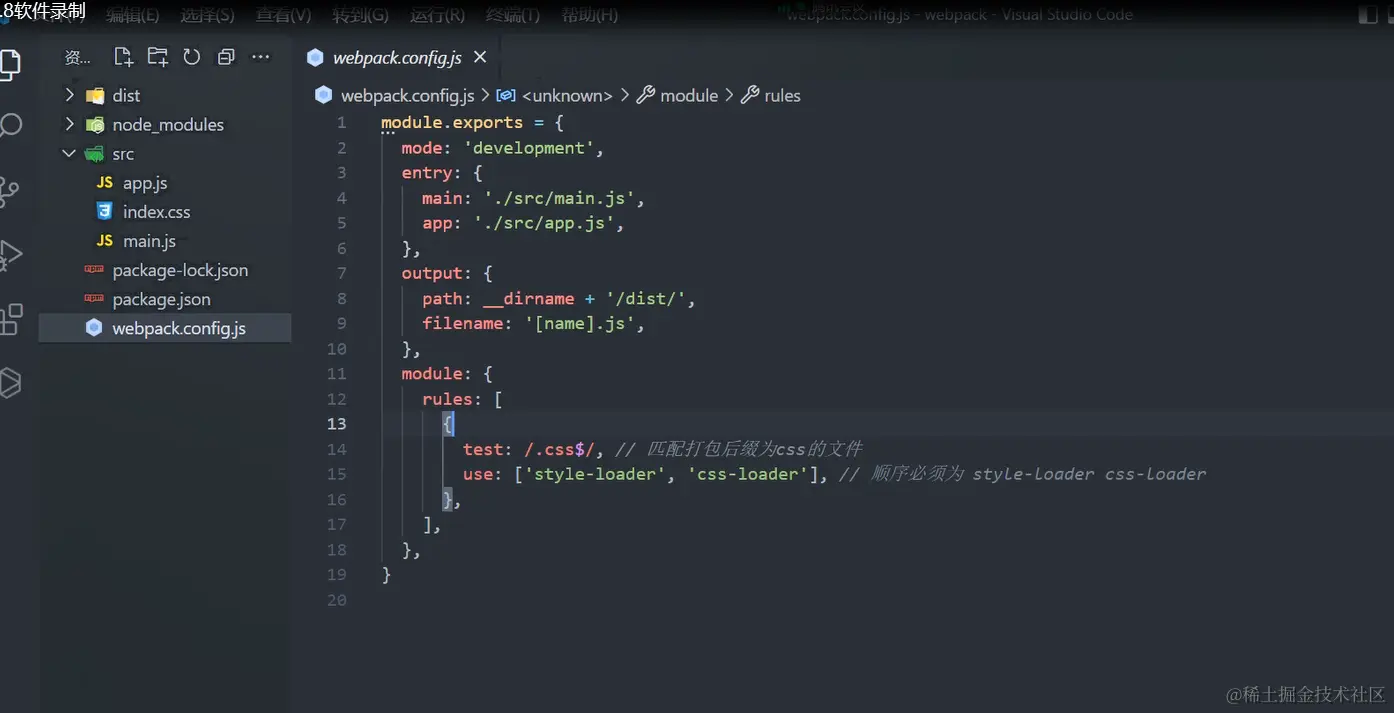Create a new folder in Explorer
Screen dimensions: 1394x713
point(158,57)
